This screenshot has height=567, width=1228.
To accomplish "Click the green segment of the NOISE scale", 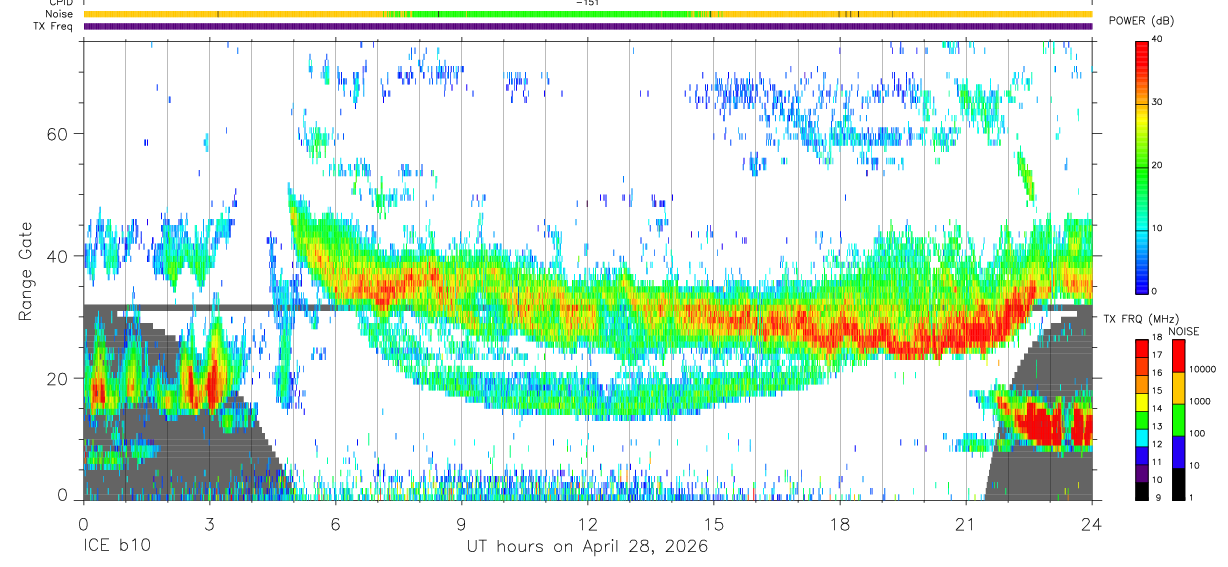I will (x=1180, y=420).
